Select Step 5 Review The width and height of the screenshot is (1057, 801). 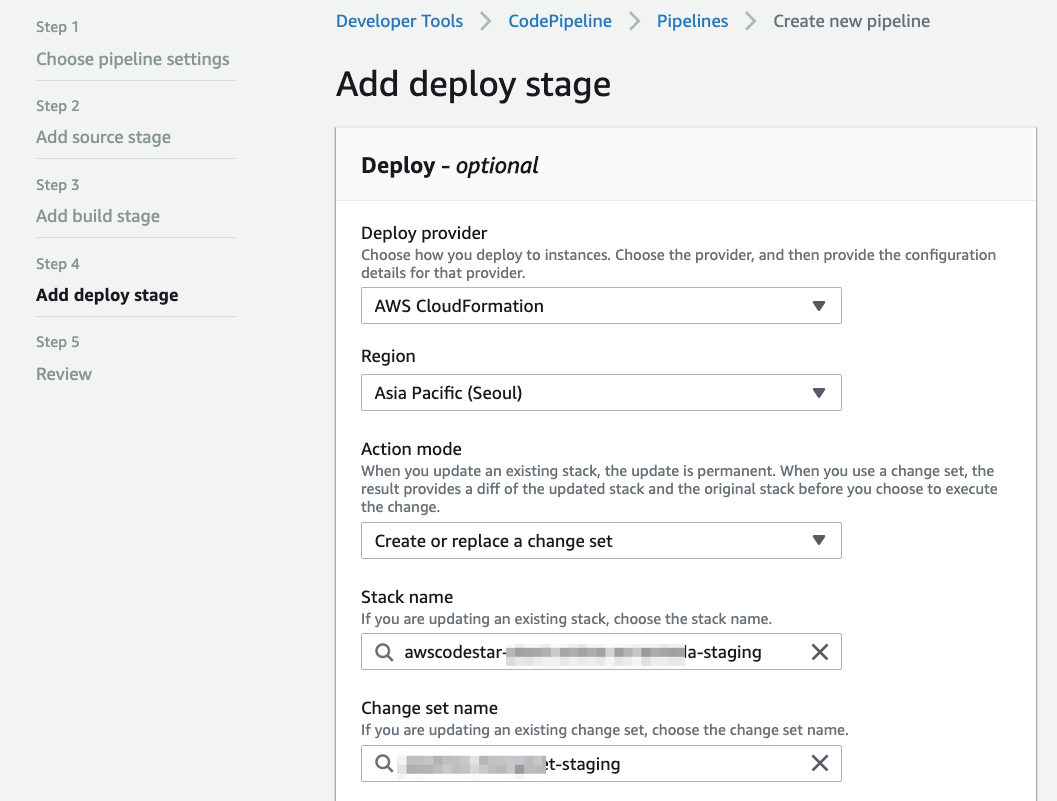point(64,374)
